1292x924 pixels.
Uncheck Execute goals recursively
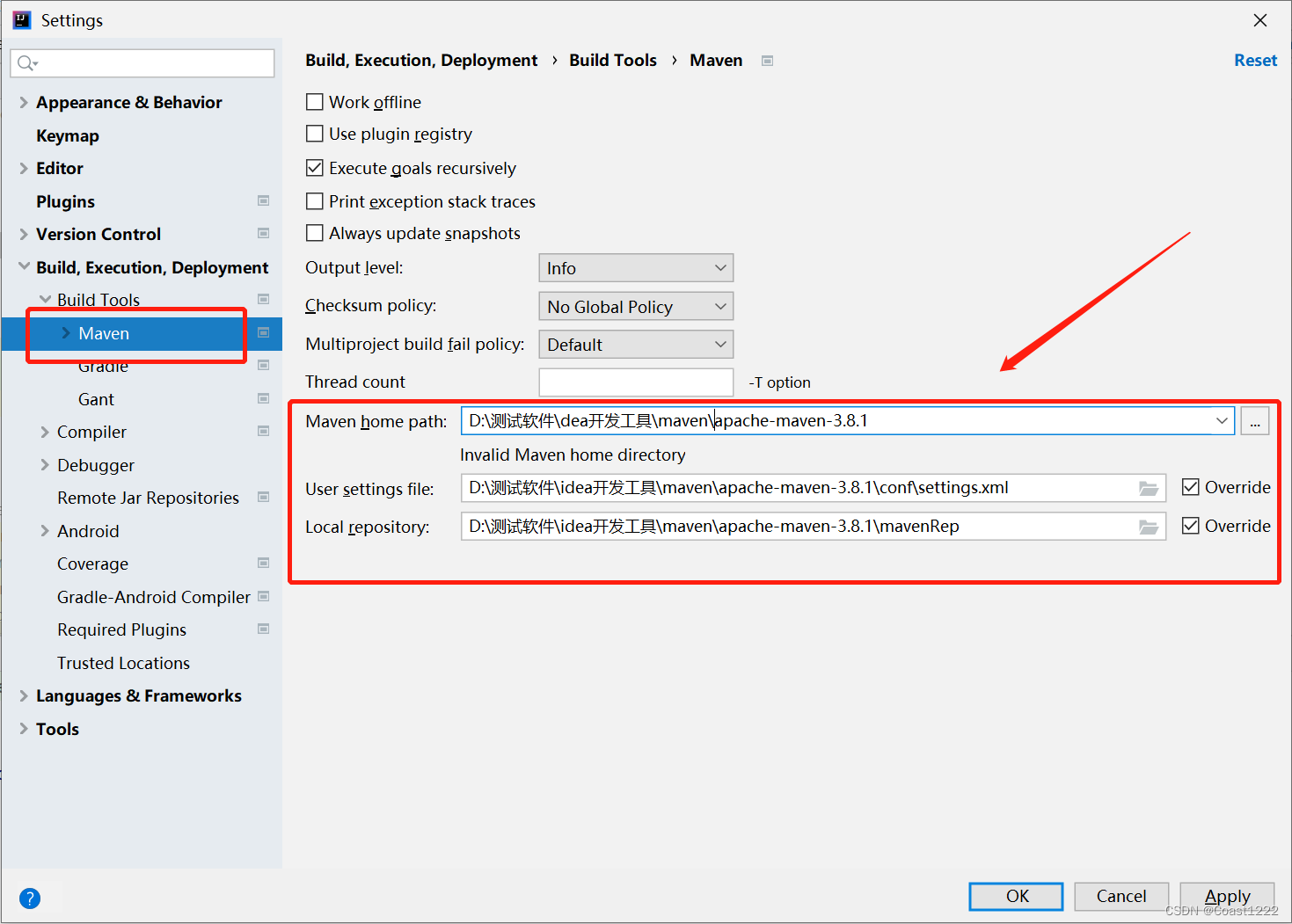point(314,168)
